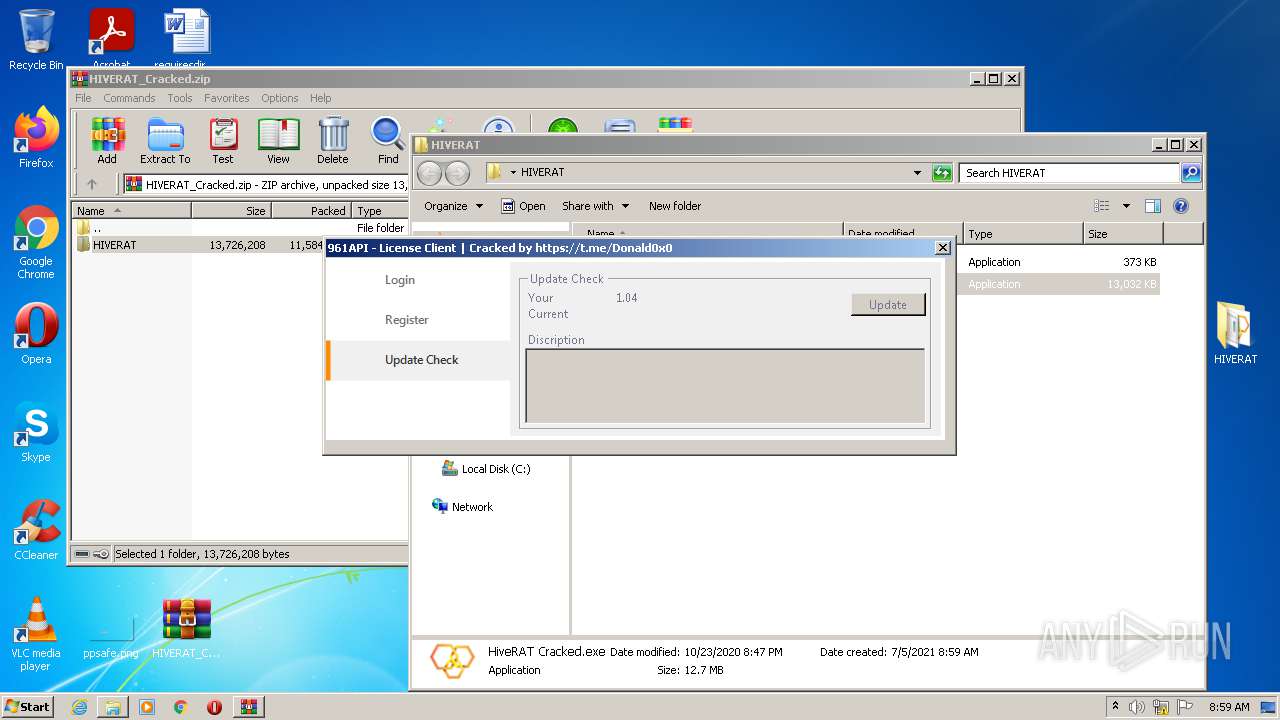Viewport: 1280px width, 720px height.
Task: Sort WinRAR list by Size column
Action: tap(231, 211)
